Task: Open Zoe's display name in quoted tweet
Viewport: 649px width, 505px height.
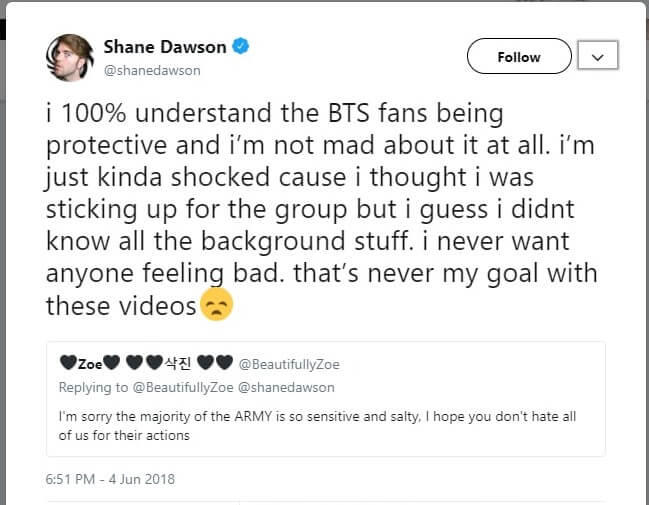Action: [90, 364]
